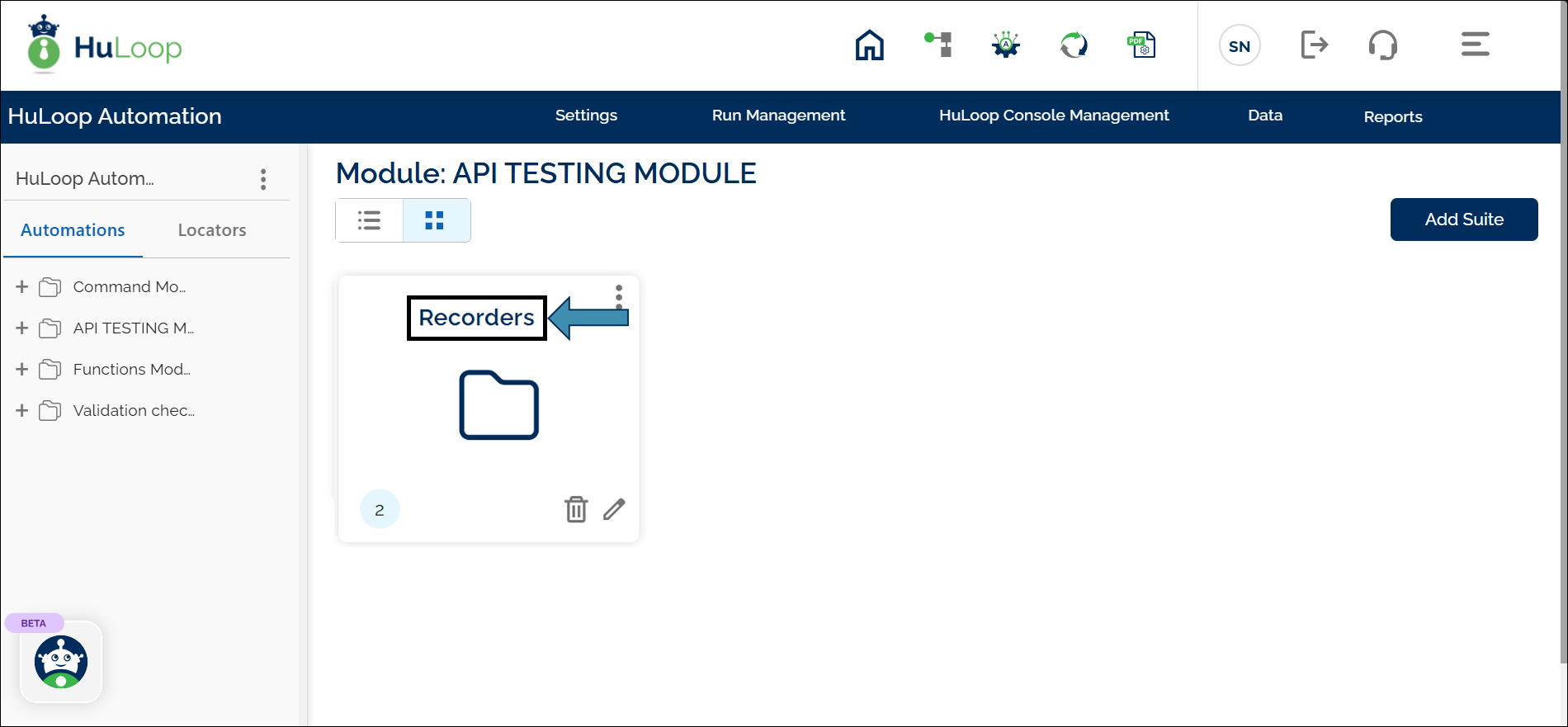Click the Add Suite button

click(x=1463, y=220)
